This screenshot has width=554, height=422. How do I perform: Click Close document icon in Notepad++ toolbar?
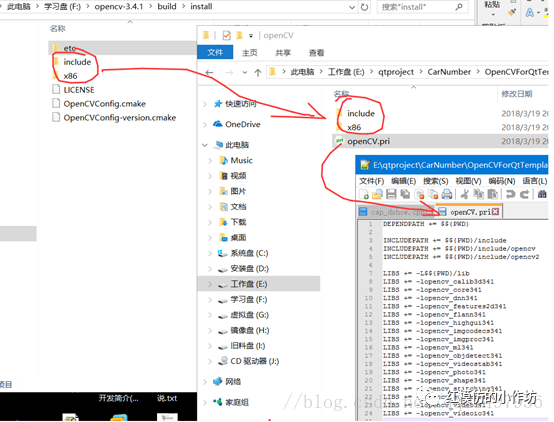pos(419,194)
